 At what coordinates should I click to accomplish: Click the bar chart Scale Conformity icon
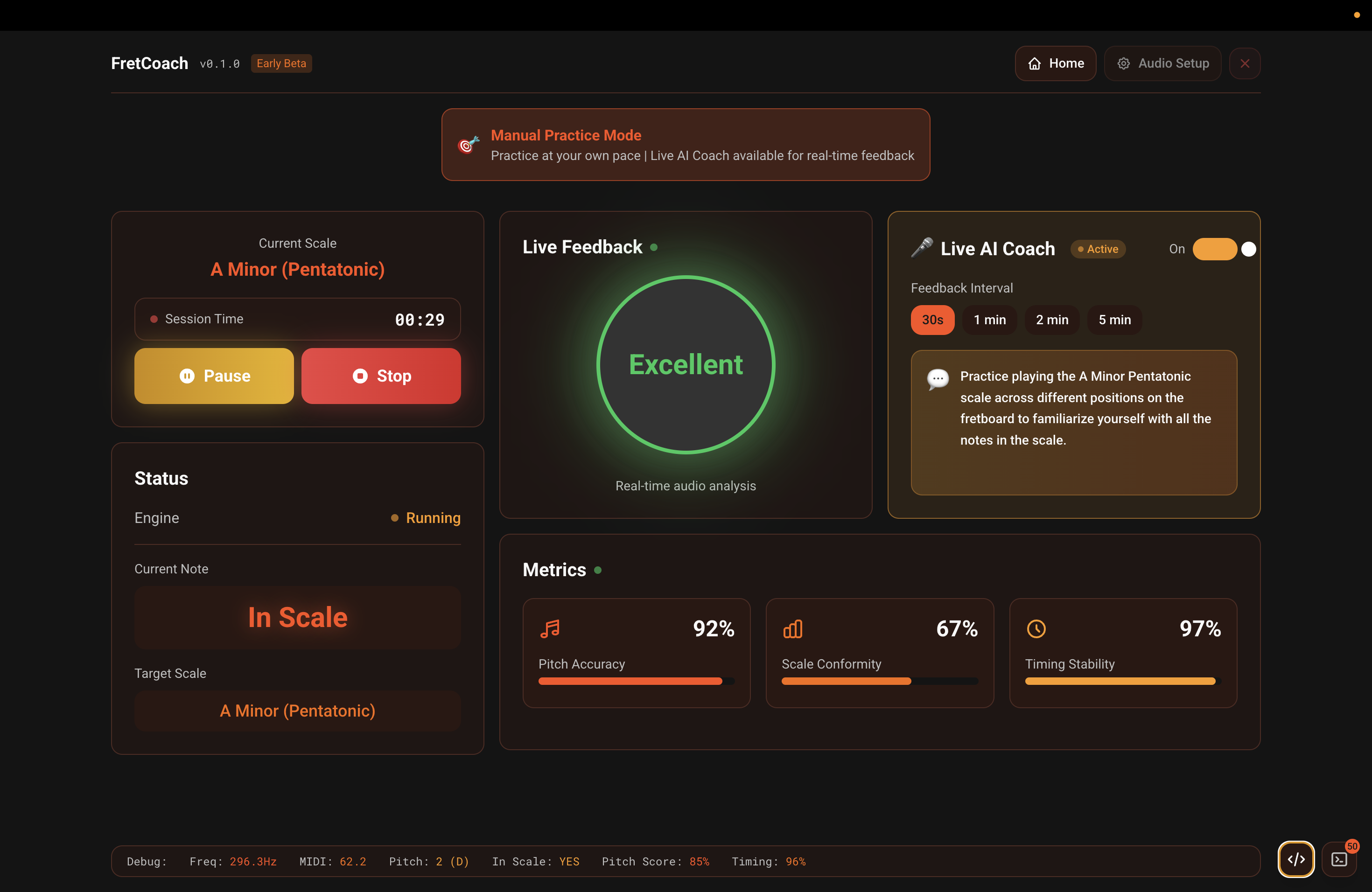click(x=793, y=629)
